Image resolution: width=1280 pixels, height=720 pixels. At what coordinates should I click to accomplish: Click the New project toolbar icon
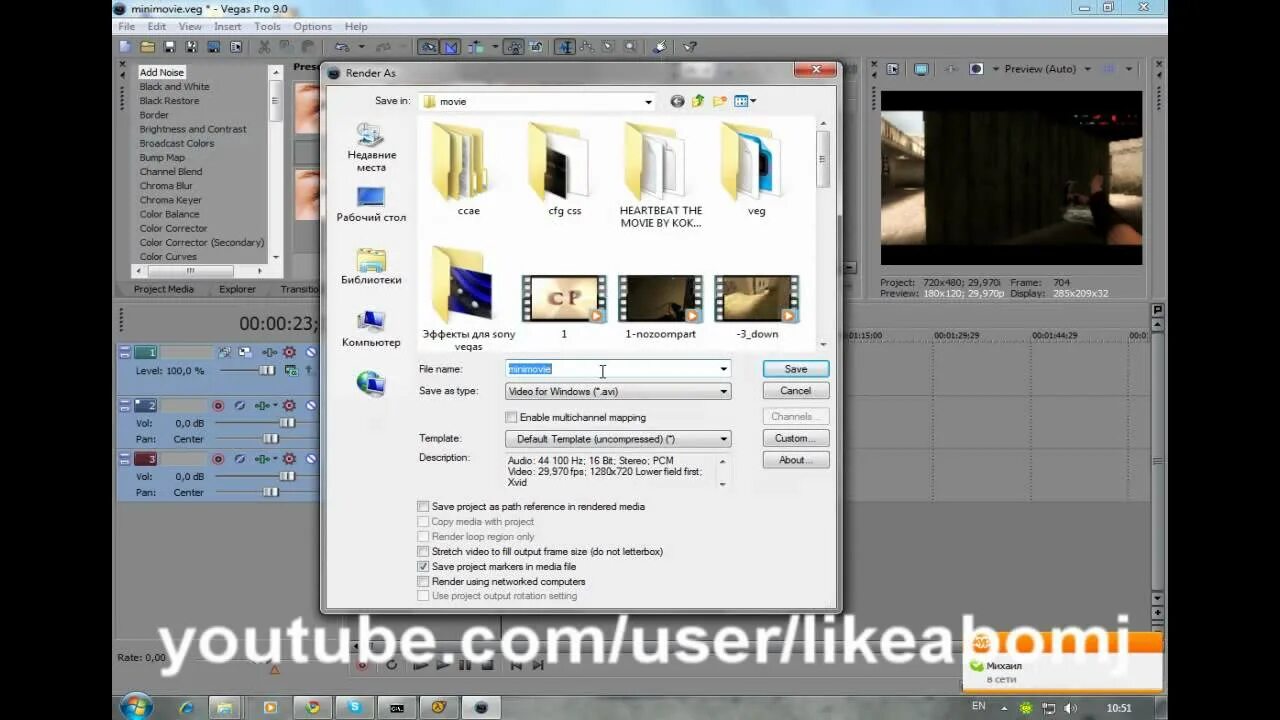125,46
